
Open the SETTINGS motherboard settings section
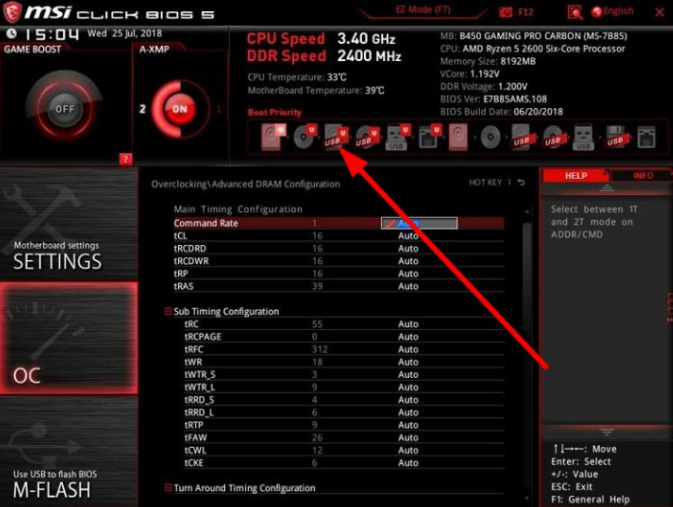69,223
